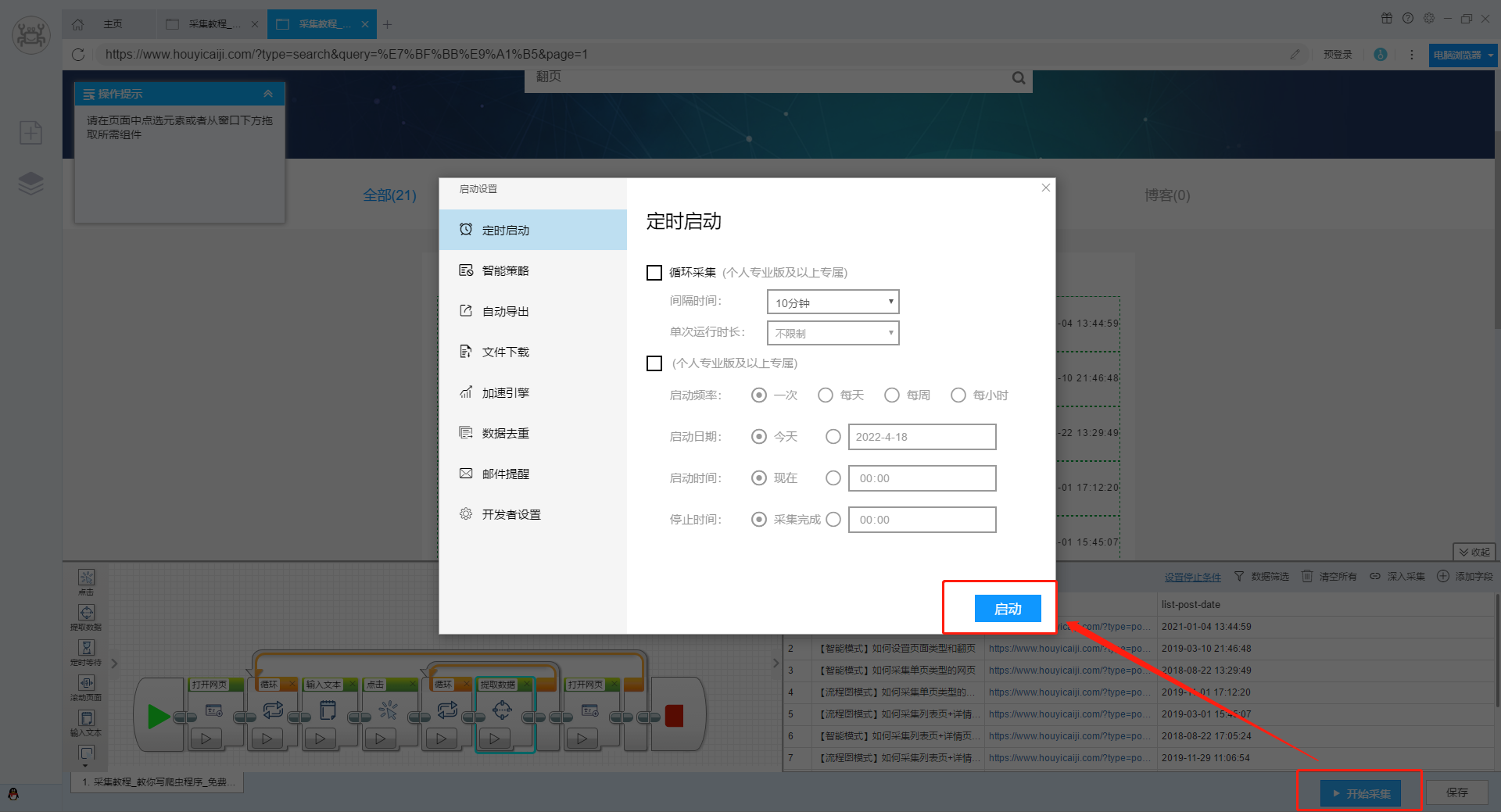
Task: Open the 设置停止条件 link
Action: [1192, 578]
